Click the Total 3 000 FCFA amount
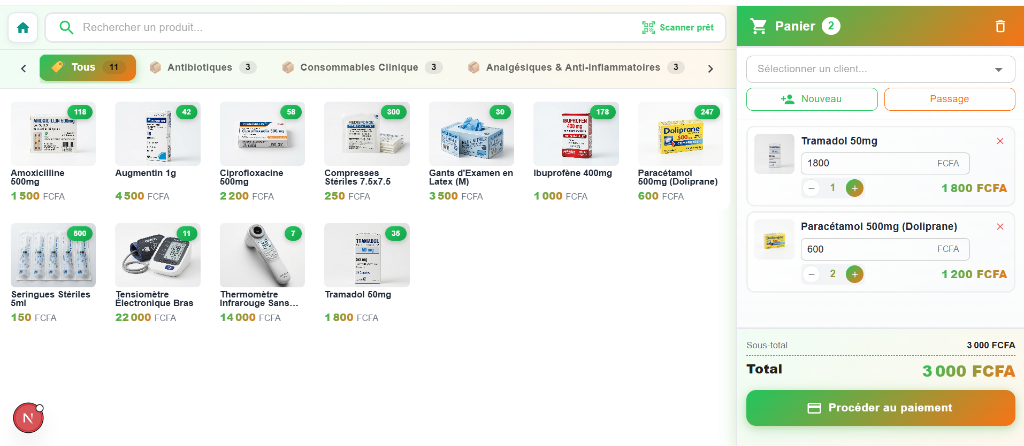Screen dimensions: 1024x446 (968, 371)
